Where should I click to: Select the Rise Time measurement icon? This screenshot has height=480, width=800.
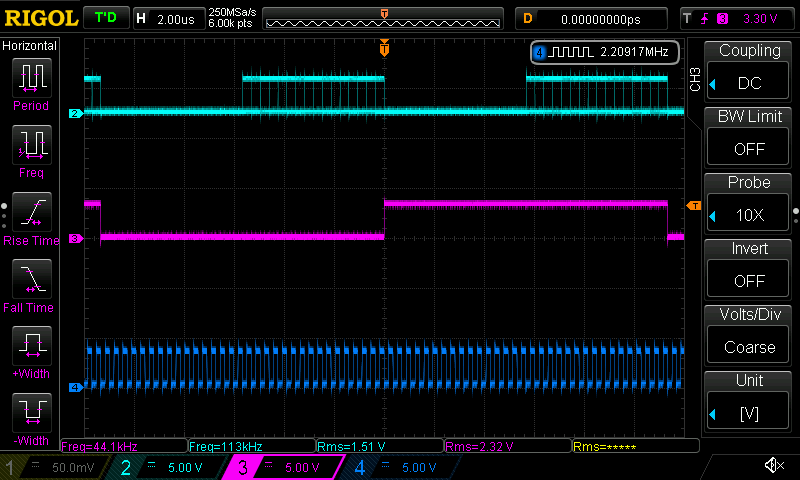pos(32,212)
